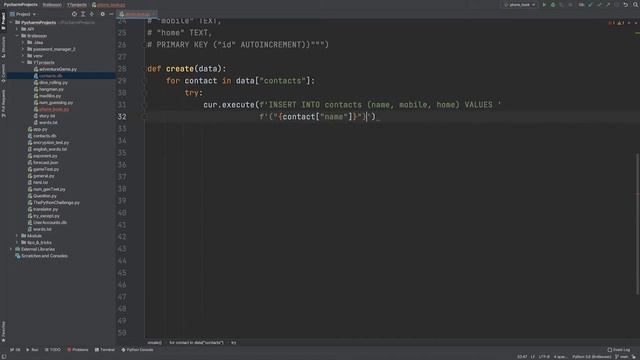
Task: Click the 'for contact in data' breadcrumb below the editor
Action: coord(196,342)
